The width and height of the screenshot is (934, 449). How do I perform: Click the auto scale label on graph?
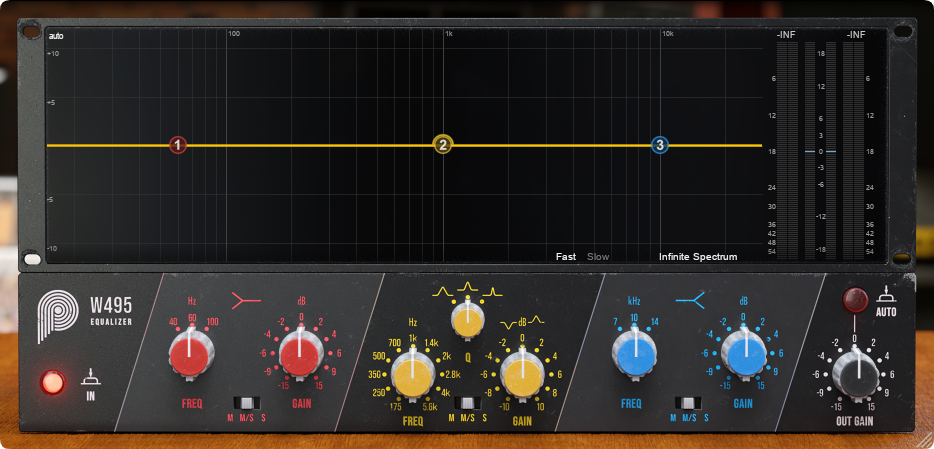pos(56,36)
